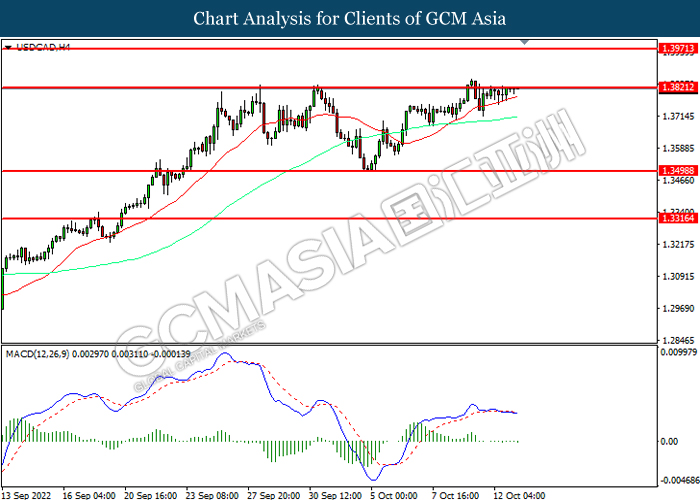Click the 12 Oct 04:00 time label
This screenshot has height=500, width=700.
click(519, 495)
